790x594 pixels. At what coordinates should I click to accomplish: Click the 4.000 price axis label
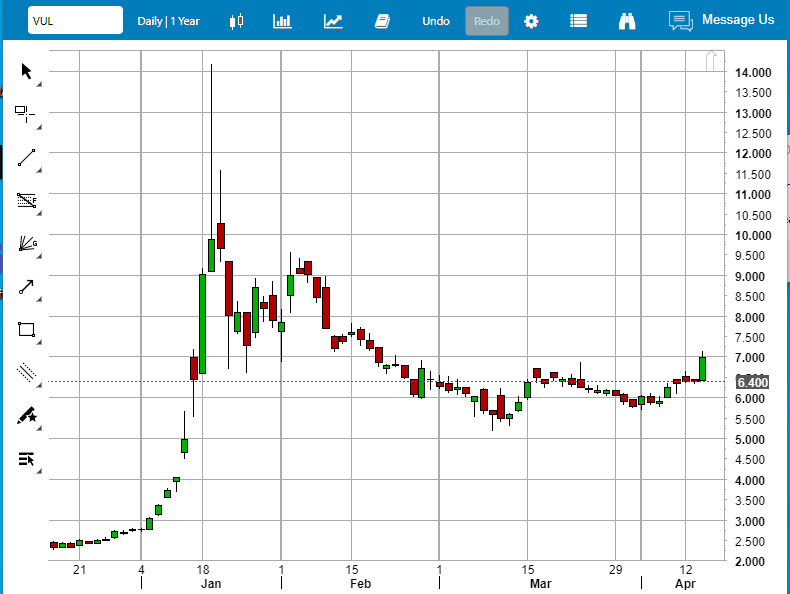tap(750, 480)
